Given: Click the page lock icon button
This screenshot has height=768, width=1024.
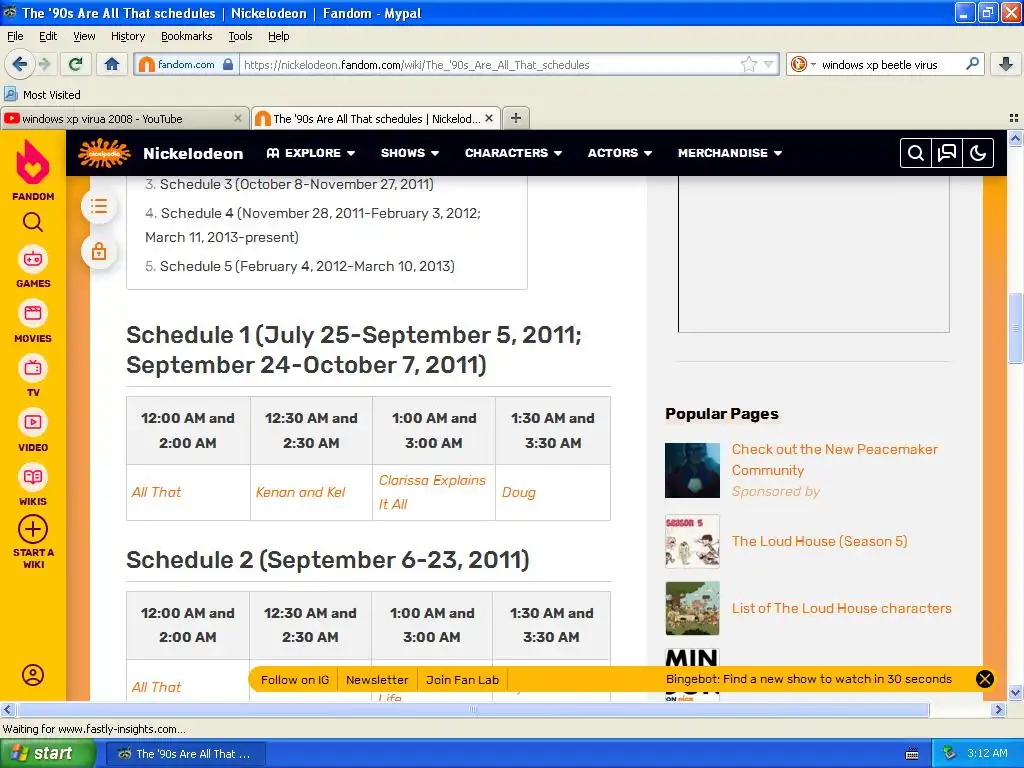Looking at the screenshot, I should (99, 251).
